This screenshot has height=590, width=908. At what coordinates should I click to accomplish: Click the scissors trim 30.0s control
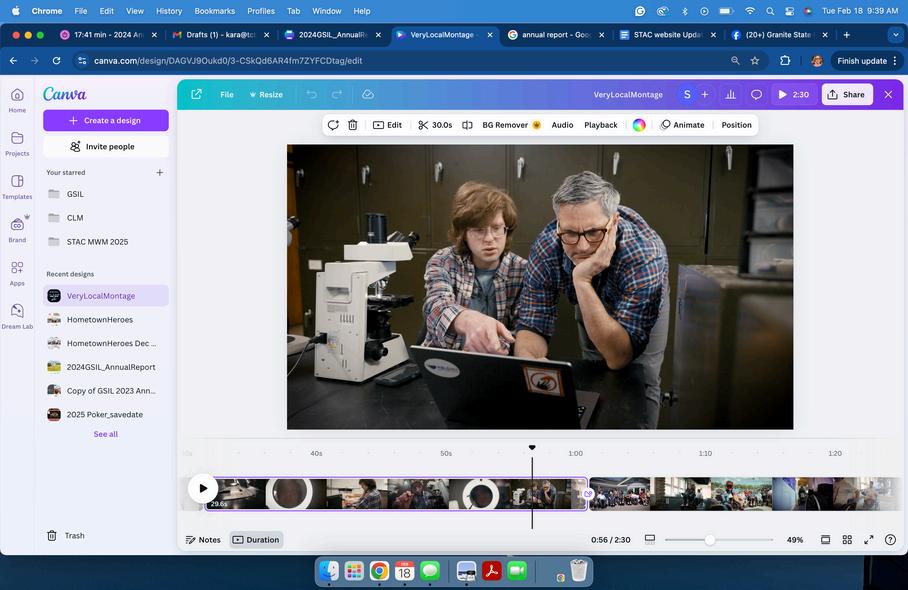coord(435,125)
